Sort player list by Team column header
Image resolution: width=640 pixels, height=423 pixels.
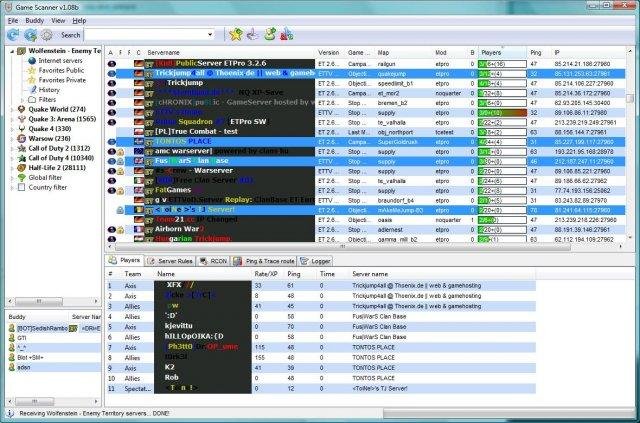click(138, 274)
